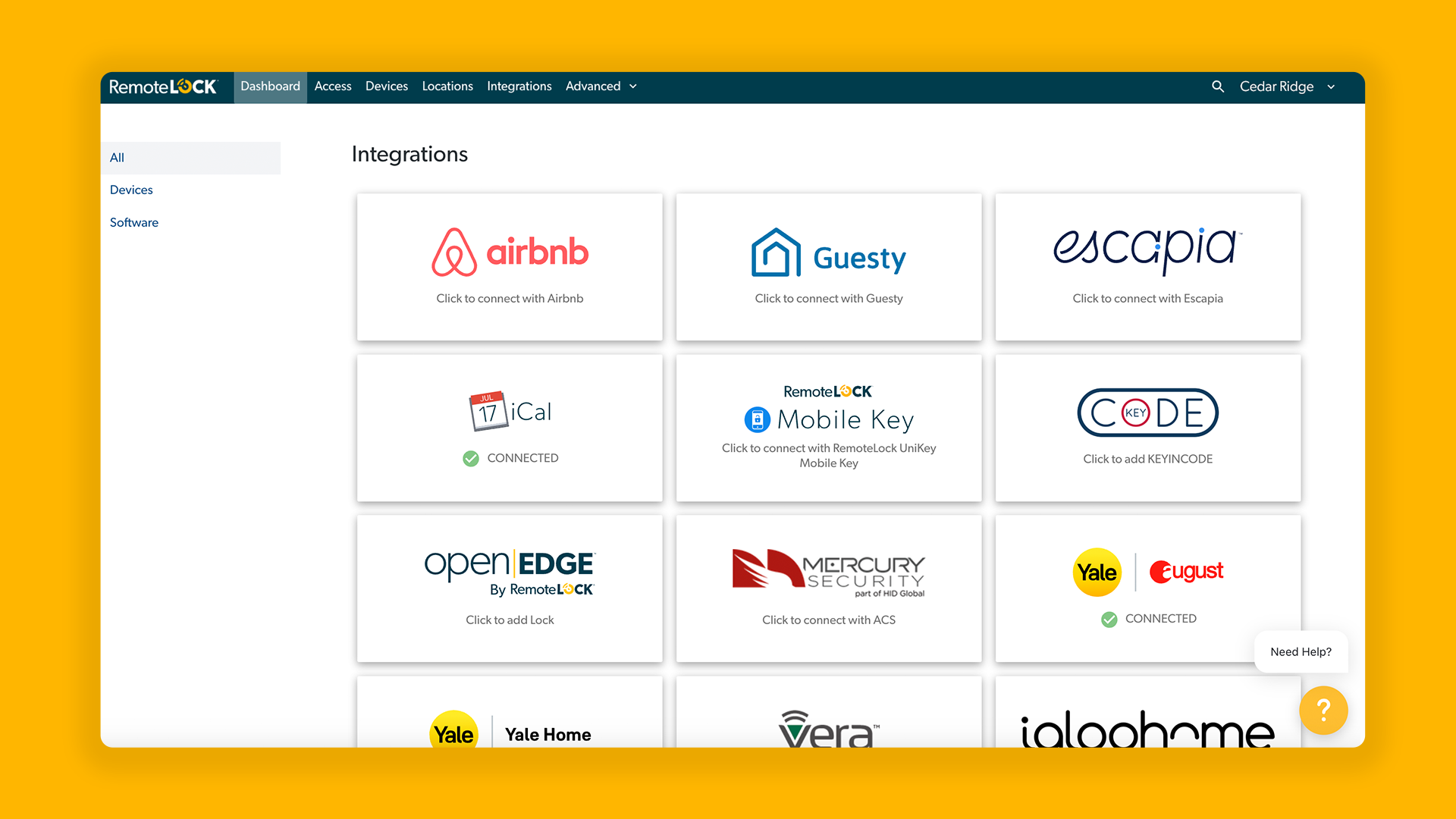Screen dimensions: 1456x819
Task: Open the OpenEdge add lock card
Action: point(510,588)
